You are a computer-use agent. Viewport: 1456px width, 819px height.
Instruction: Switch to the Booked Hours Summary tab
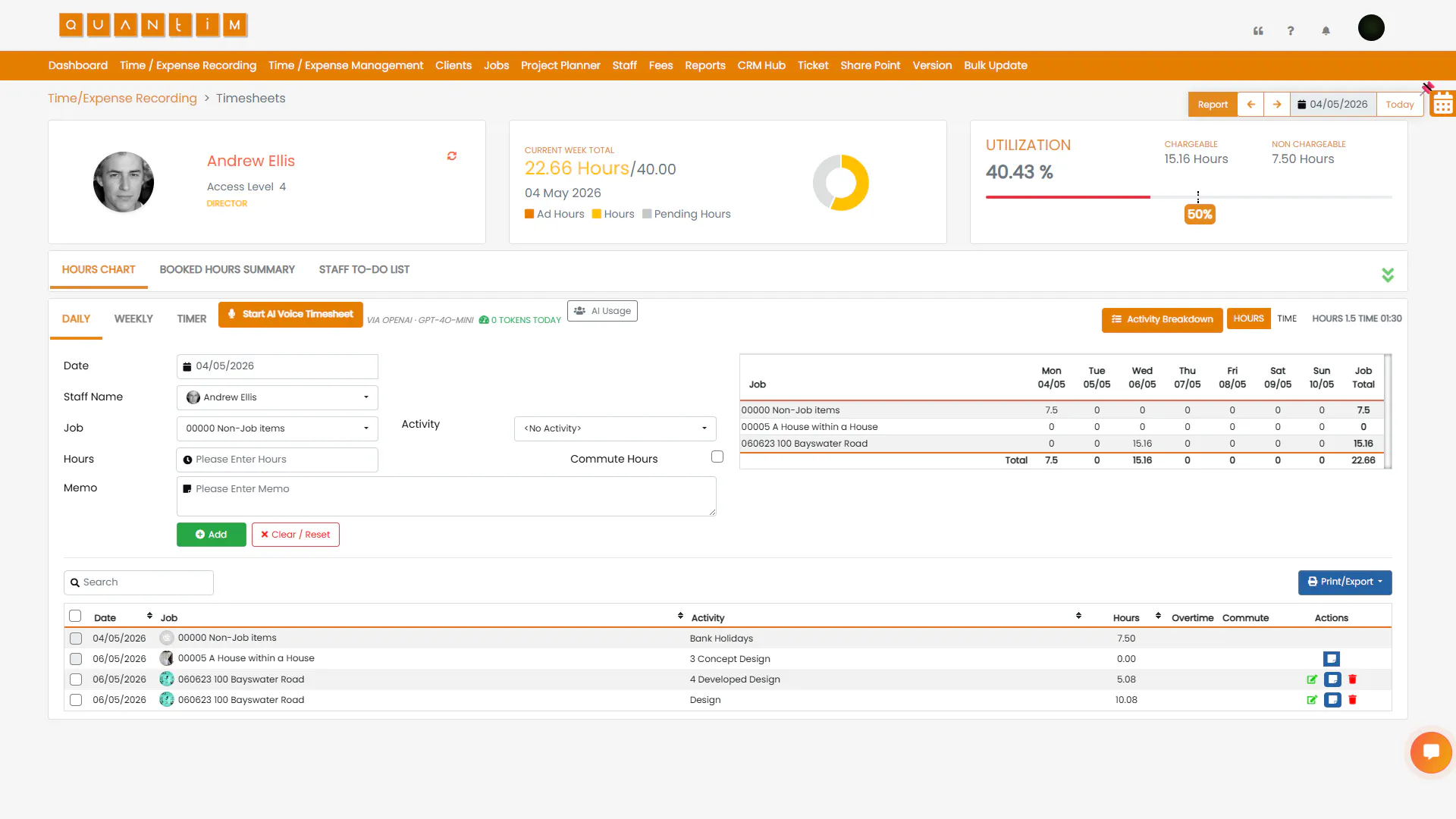[227, 270]
